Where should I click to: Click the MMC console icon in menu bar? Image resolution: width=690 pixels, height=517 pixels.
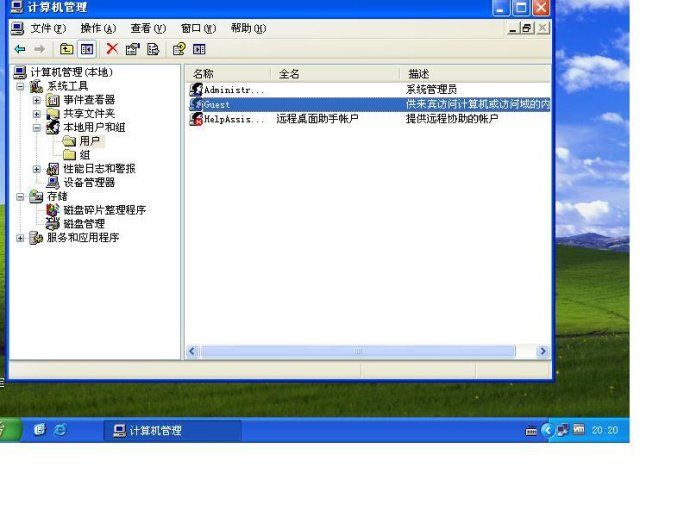click(x=18, y=29)
